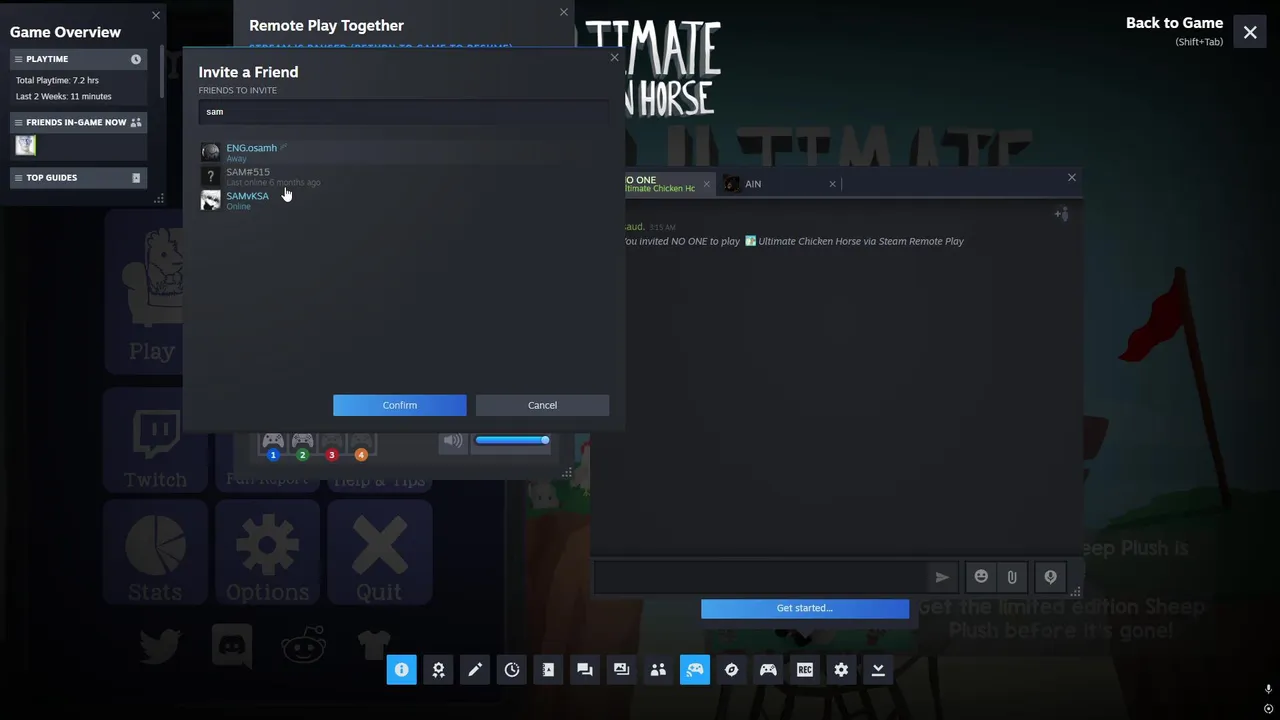The height and width of the screenshot is (720, 1280).
Task: Adjust the Remote Play volume slider
Action: click(512, 440)
